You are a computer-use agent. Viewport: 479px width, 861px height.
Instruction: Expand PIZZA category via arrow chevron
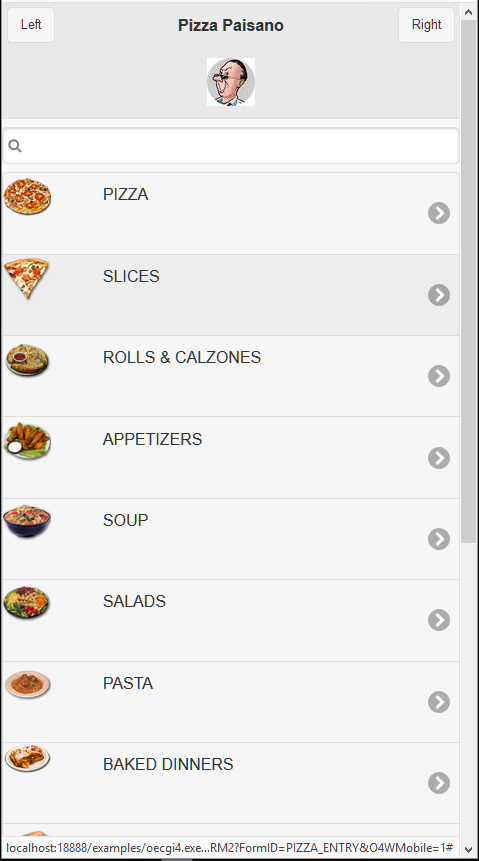pyautogui.click(x=439, y=213)
